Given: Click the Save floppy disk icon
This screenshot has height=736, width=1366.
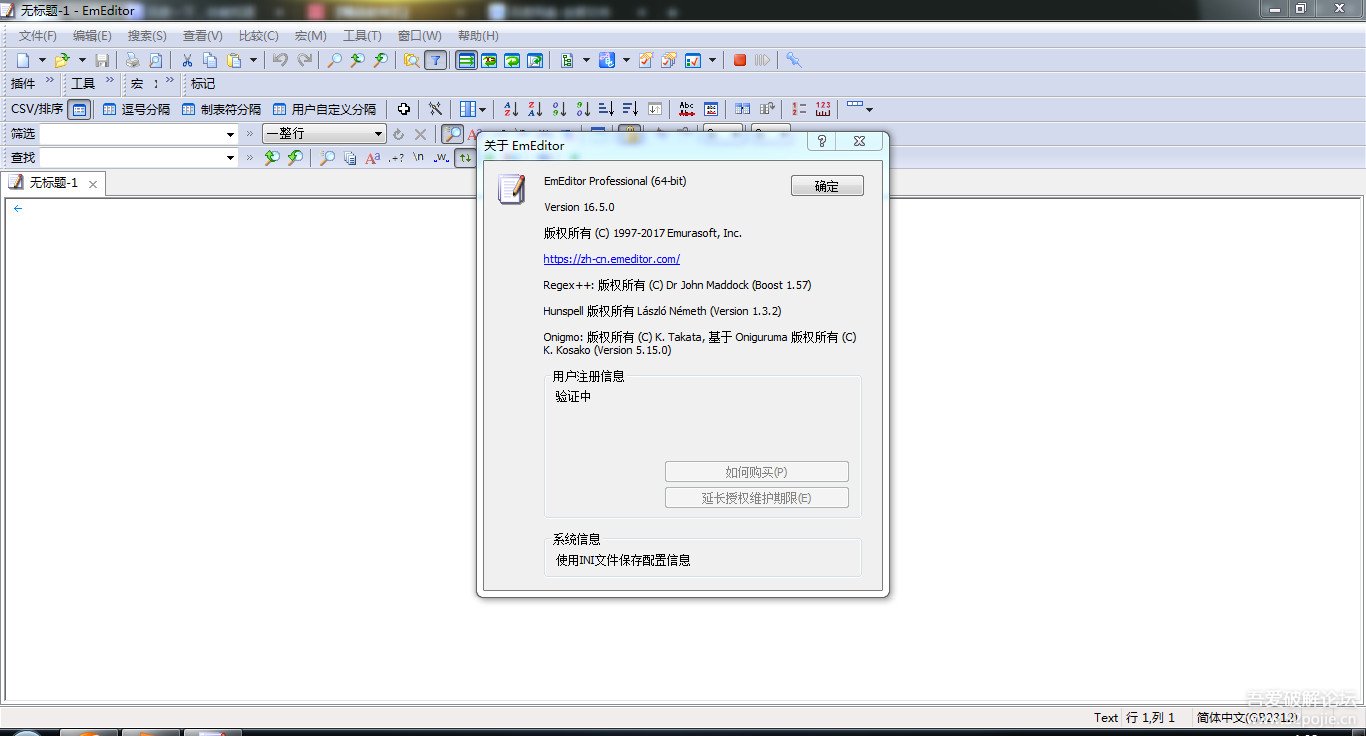Looking at the screenshot, I should point(101,60).
